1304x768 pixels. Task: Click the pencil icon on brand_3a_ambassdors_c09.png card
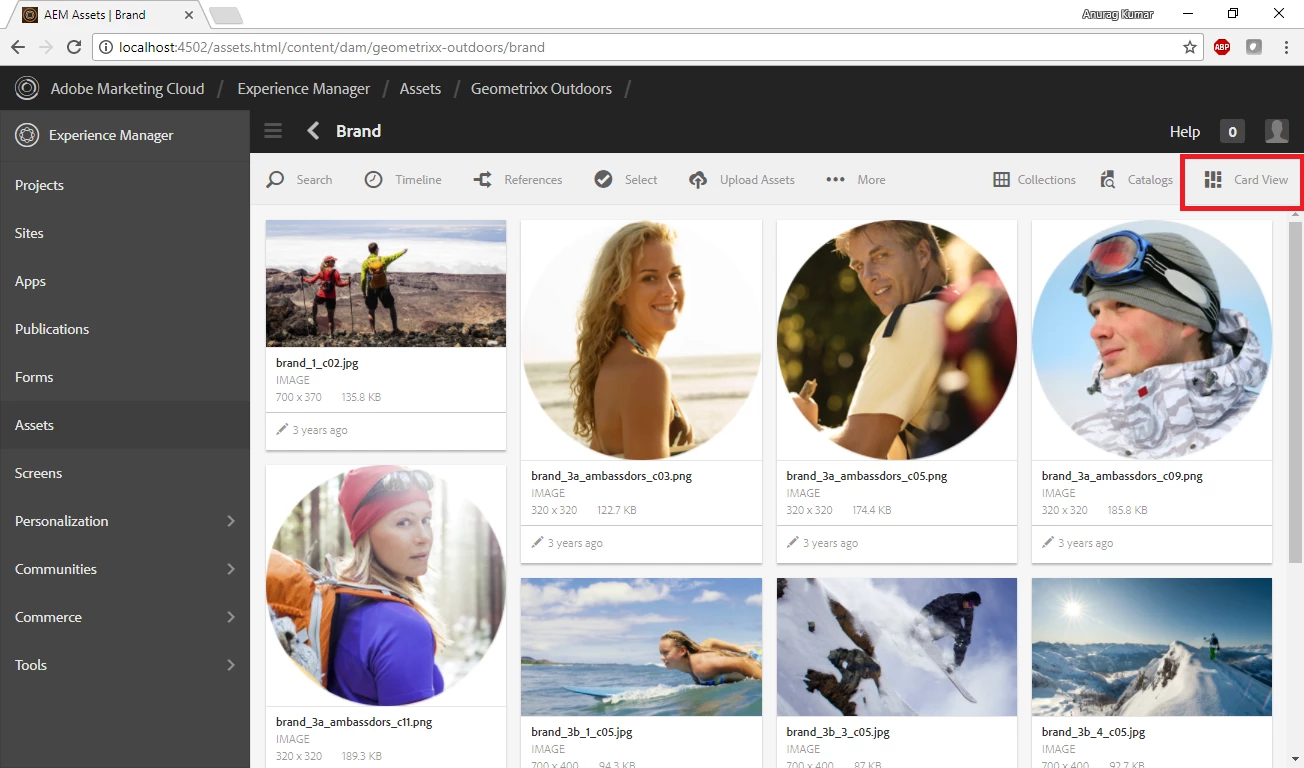point(1048,542)
